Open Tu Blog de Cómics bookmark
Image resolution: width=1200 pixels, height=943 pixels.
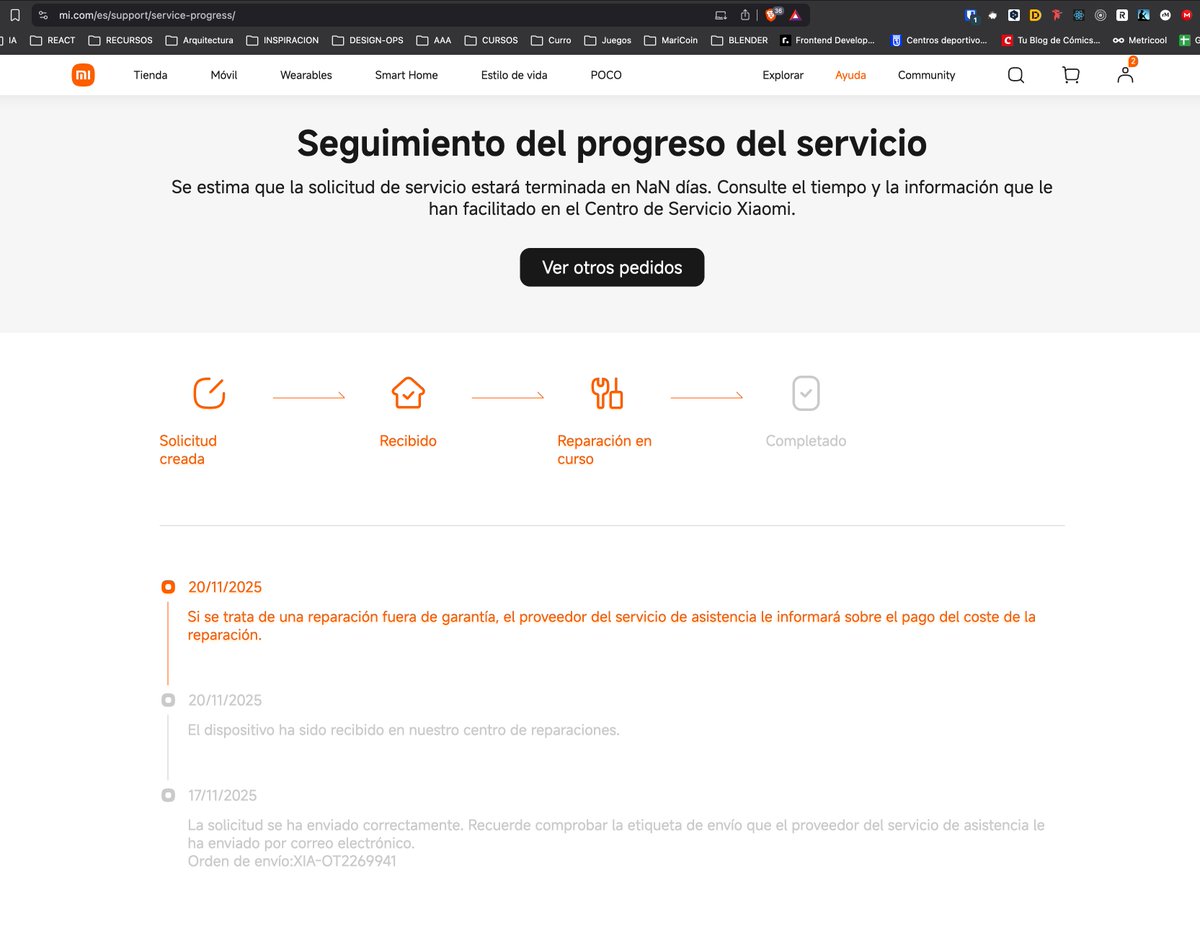tap(1051, 41)
